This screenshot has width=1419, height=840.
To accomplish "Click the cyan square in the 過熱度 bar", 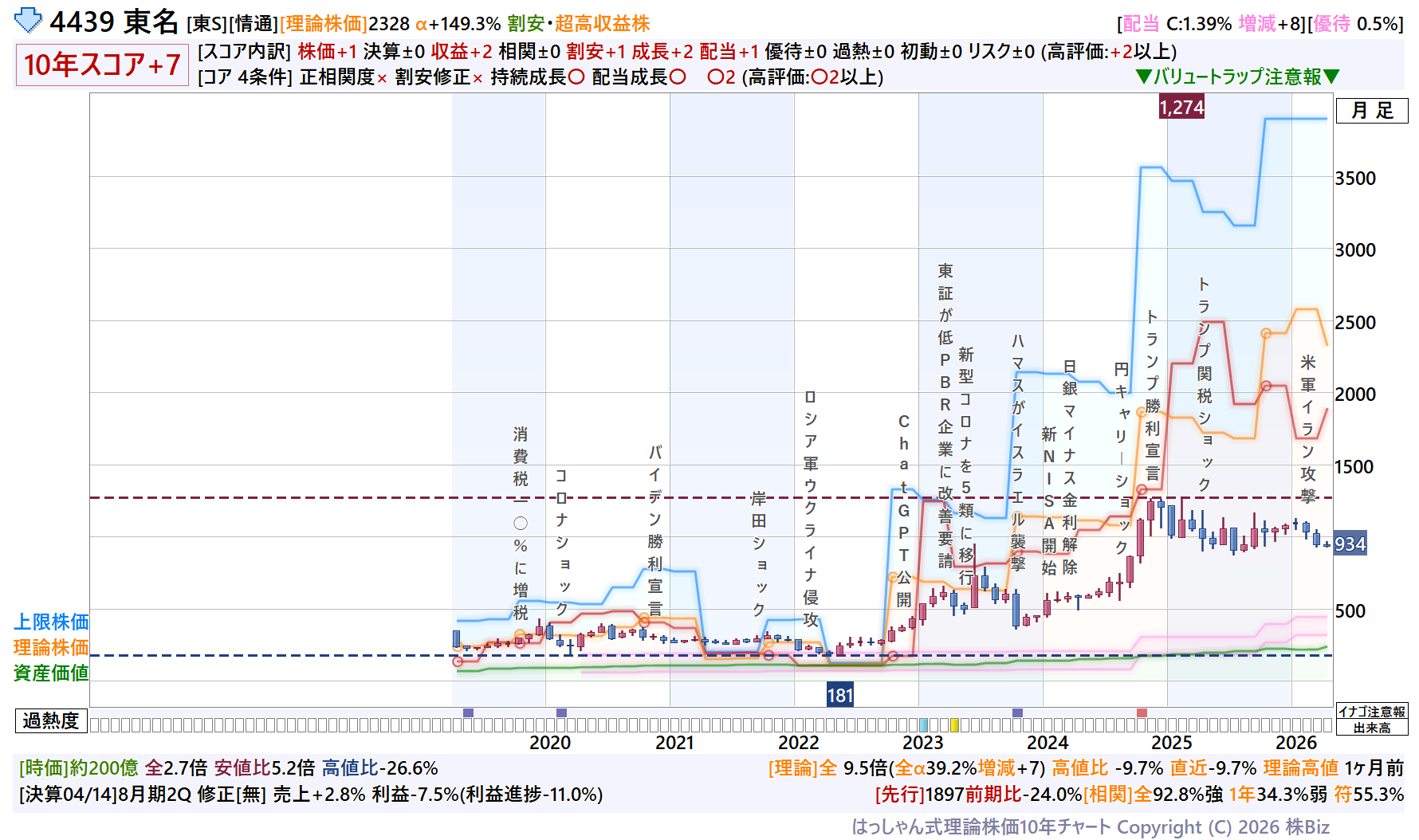I will coord(923,725).
